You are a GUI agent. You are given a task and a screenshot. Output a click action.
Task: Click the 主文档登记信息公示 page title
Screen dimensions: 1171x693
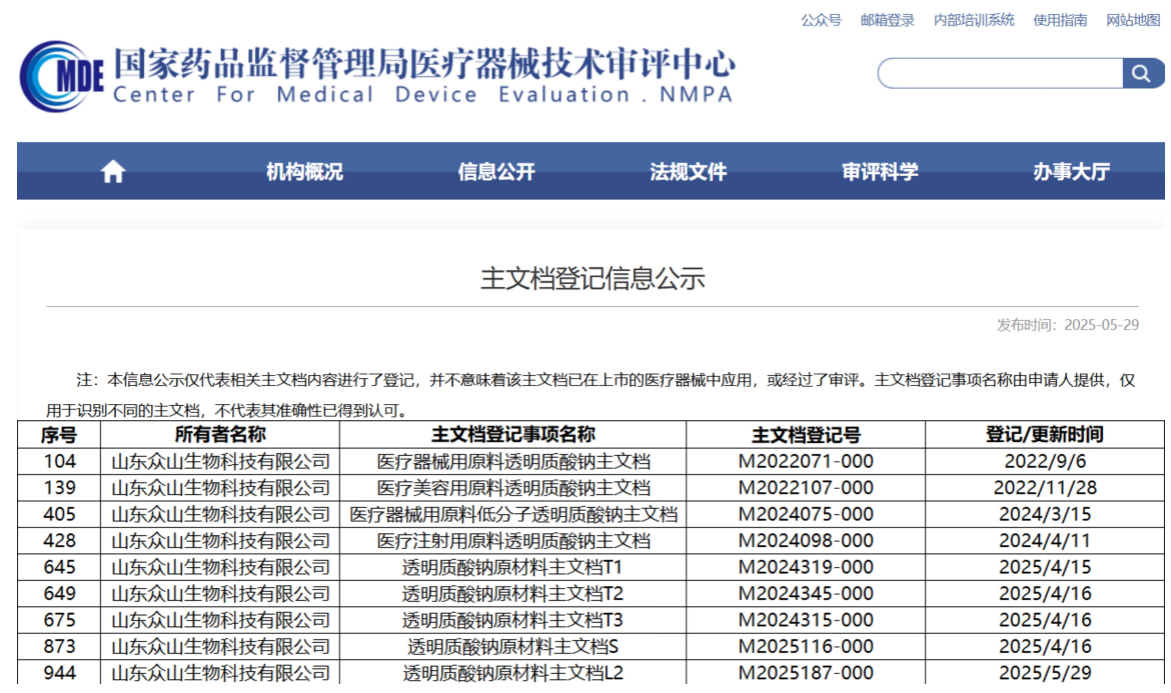tap(592, 278)
